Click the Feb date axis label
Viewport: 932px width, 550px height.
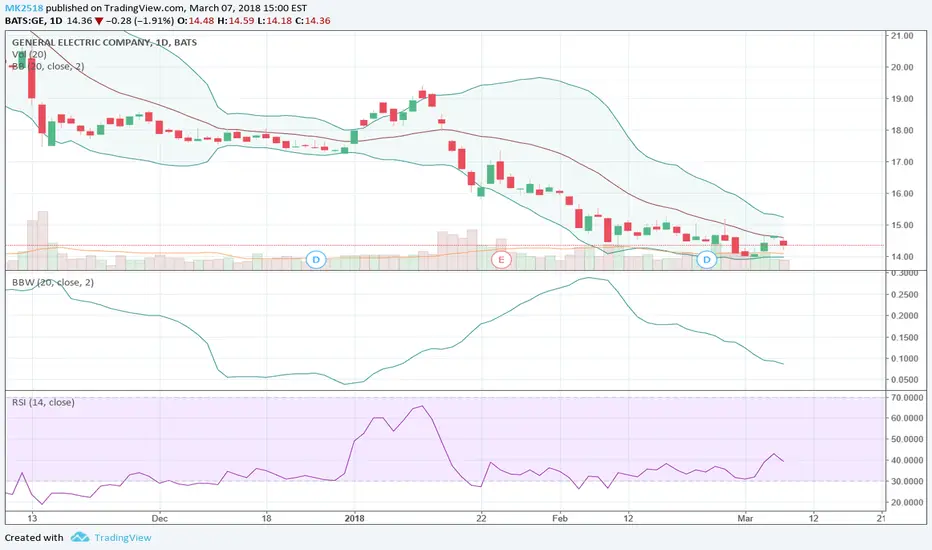[x=560, y=518]
